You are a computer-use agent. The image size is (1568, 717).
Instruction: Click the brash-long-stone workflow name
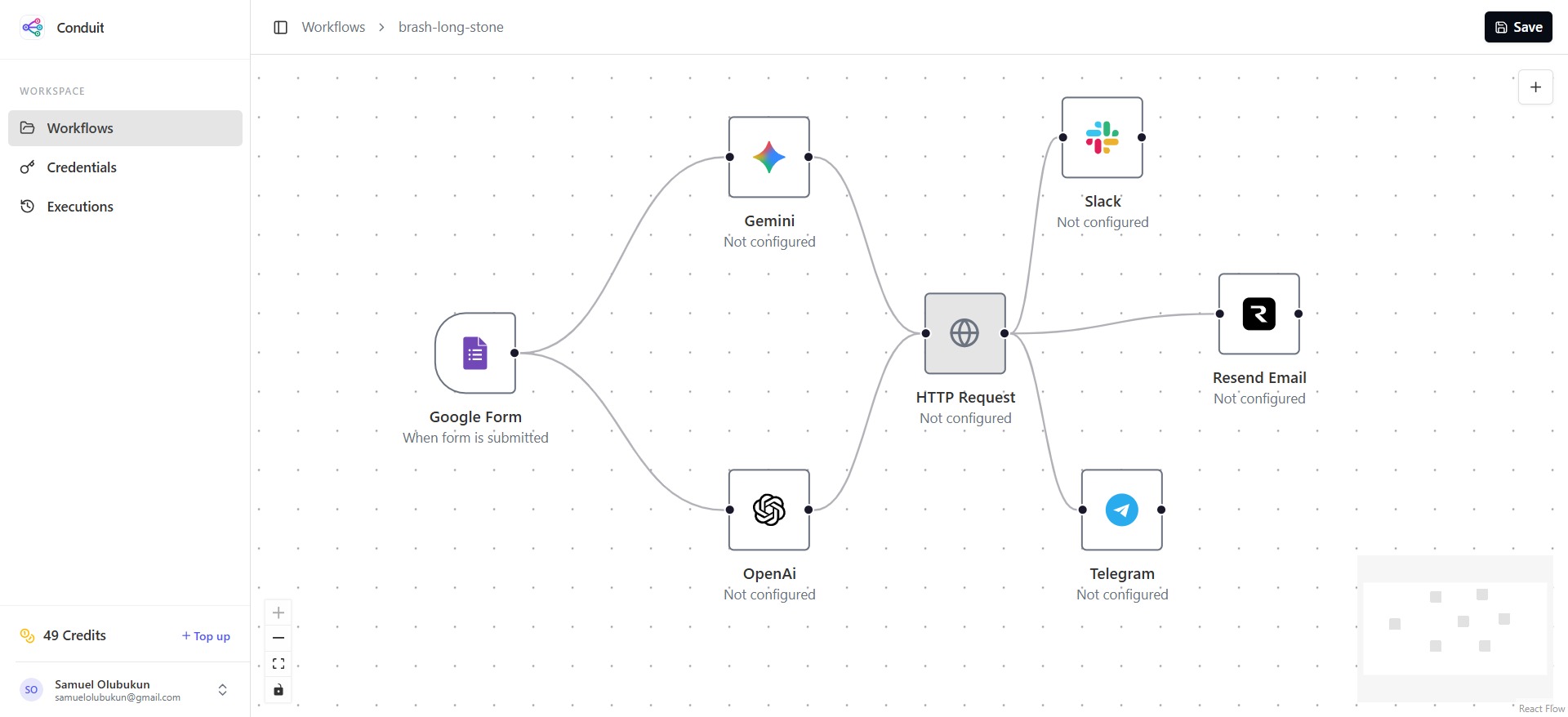coord(451,27)
